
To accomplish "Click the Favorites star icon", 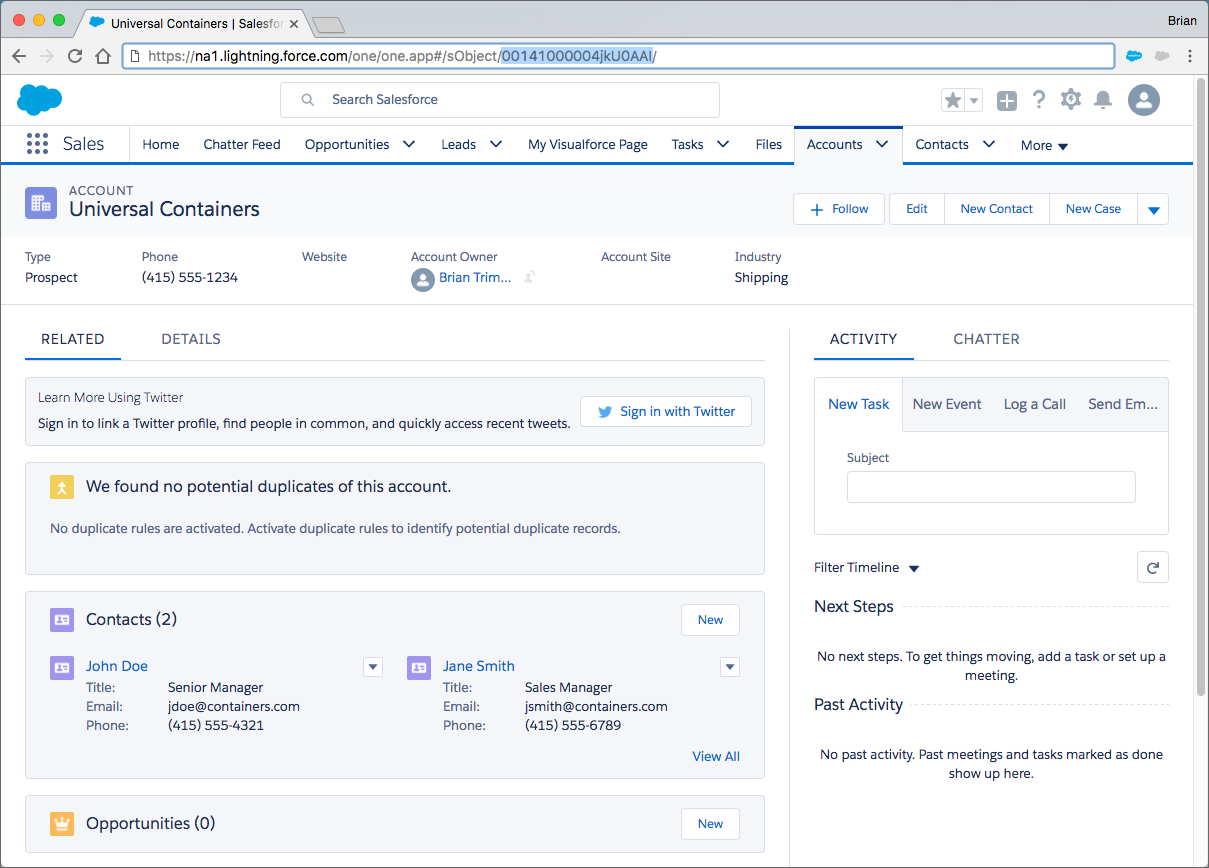I will pyautogui.click(x=953, y=100).
